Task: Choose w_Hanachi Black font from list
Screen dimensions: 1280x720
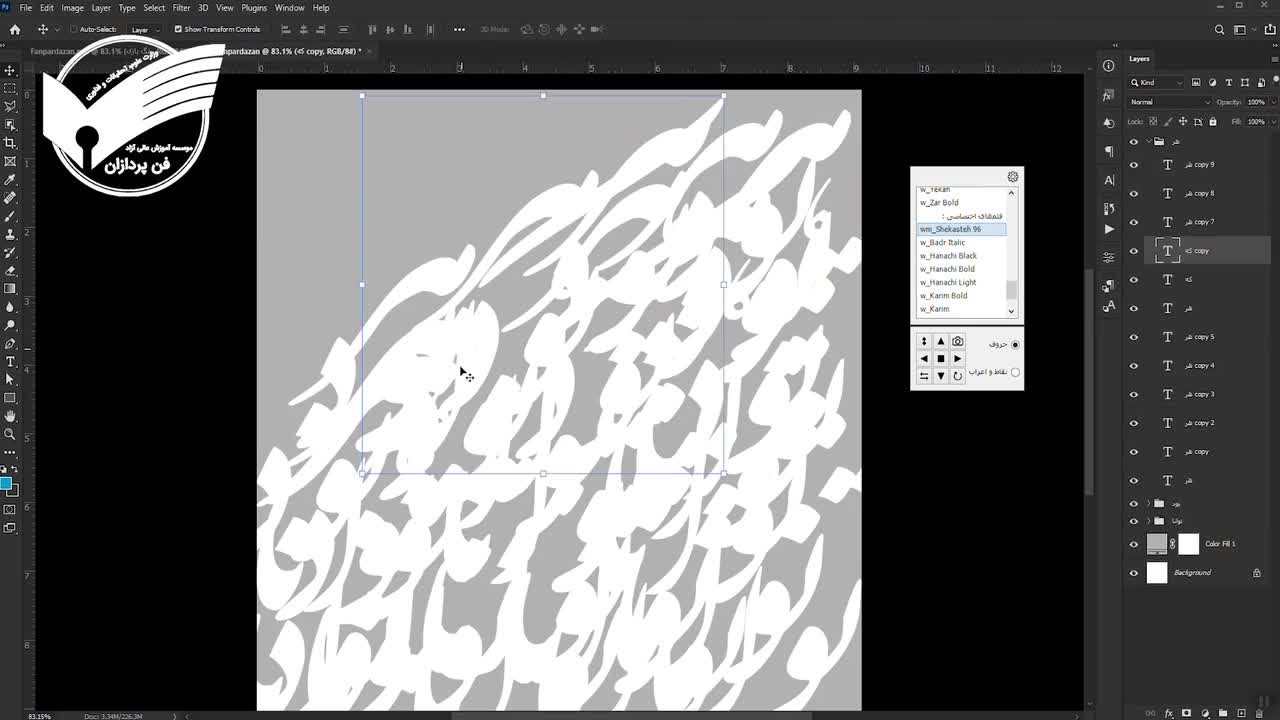Action: coord(948,256)
